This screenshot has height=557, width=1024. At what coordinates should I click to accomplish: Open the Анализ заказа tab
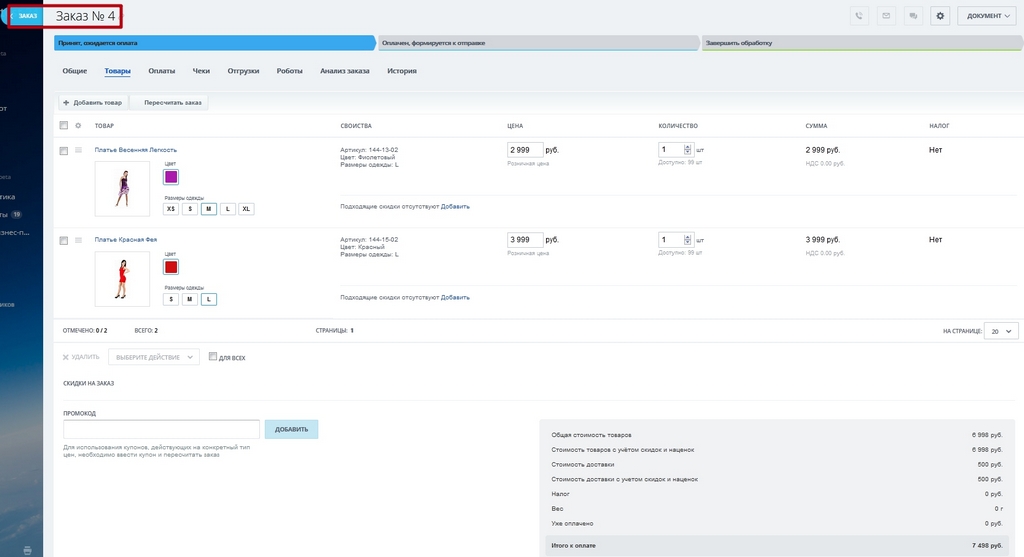(344, 71)
